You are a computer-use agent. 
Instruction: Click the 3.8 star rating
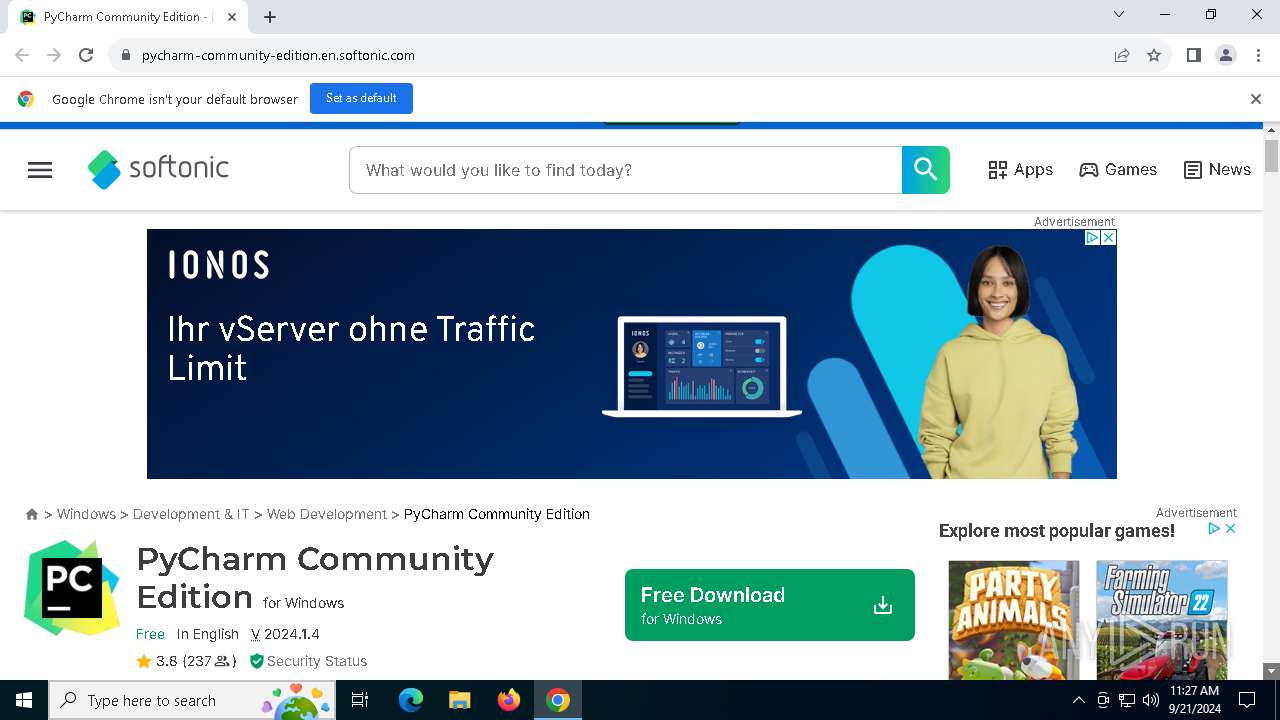click(x=186, y=661)
